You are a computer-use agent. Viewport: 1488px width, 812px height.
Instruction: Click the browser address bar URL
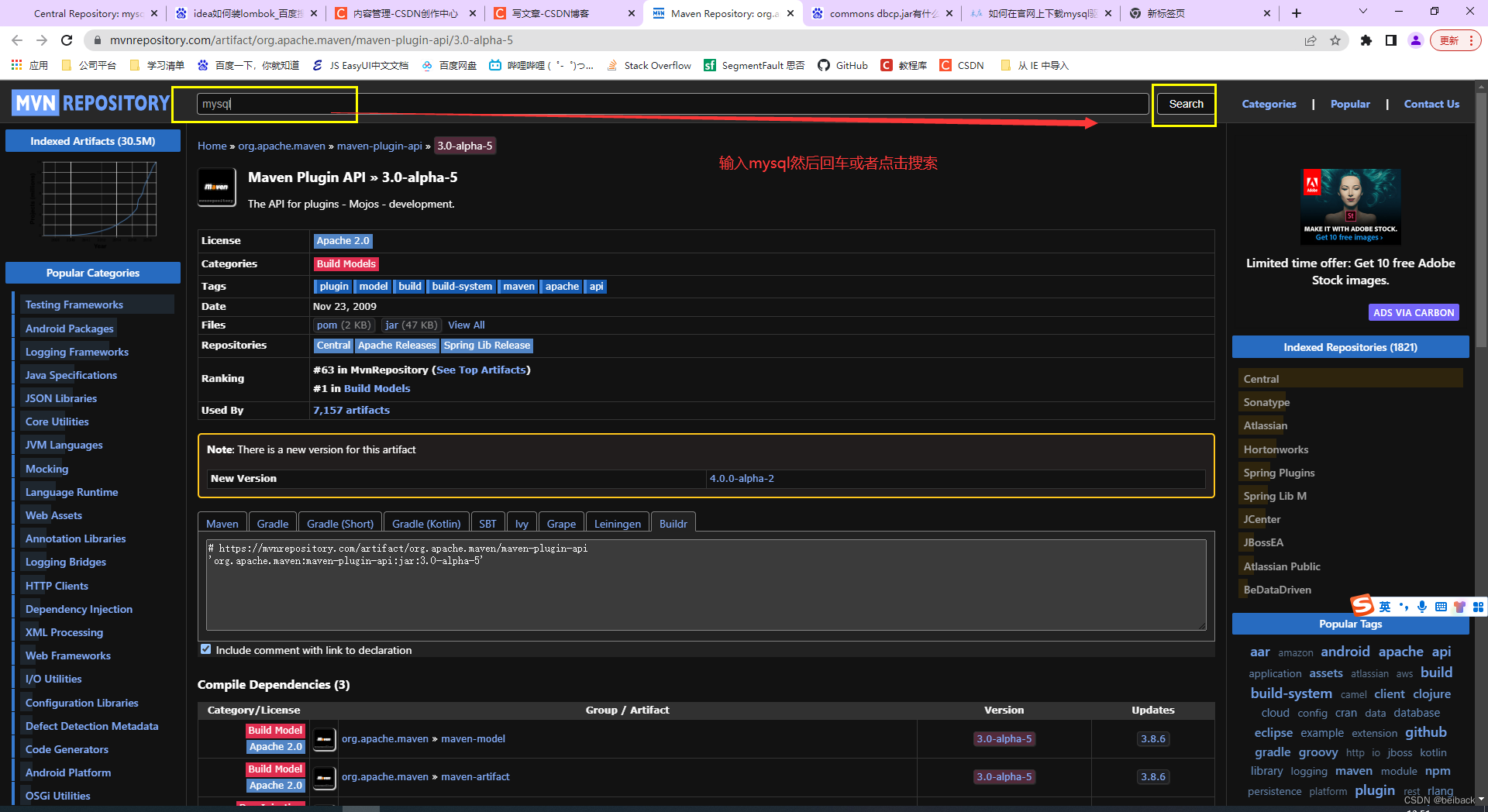(x=312, y=40)
